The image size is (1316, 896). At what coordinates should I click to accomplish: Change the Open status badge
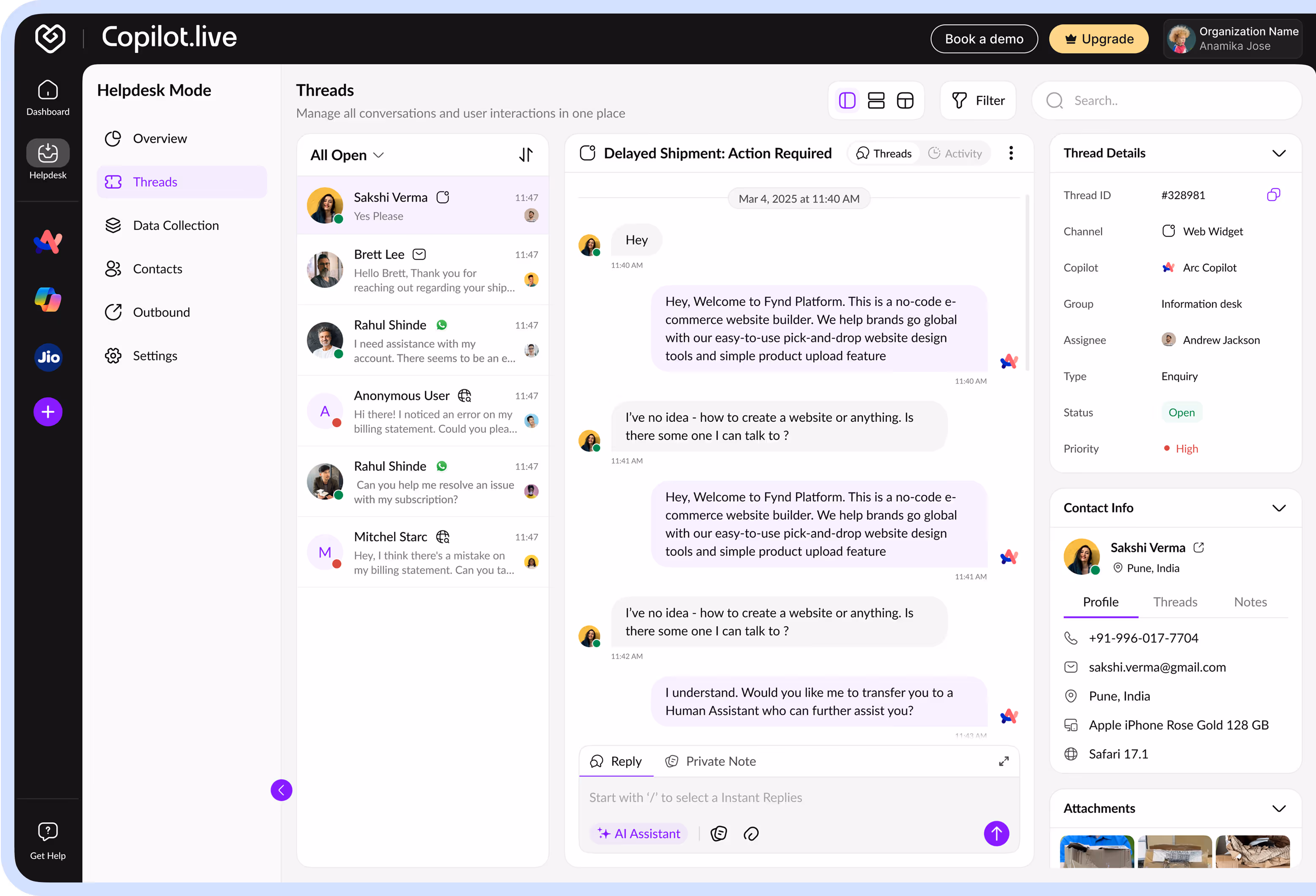coord(1181,412)
